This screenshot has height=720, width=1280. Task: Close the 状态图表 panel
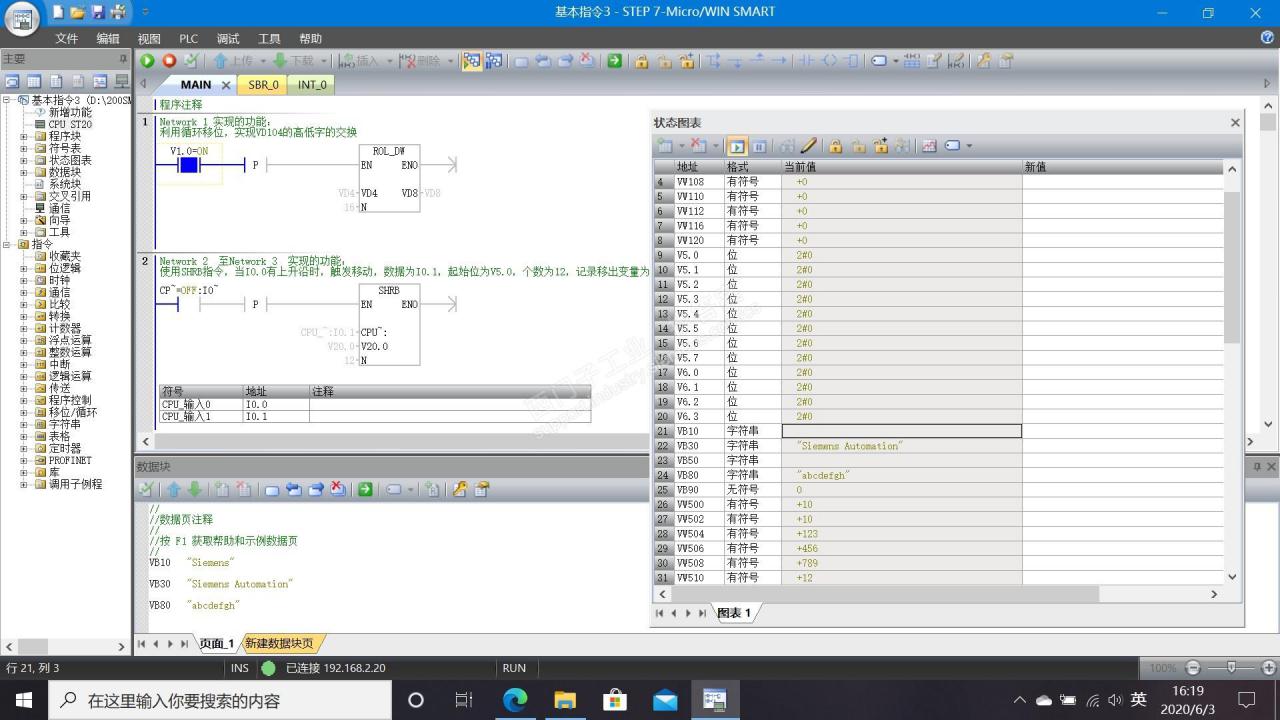(x=1235, y=122)
